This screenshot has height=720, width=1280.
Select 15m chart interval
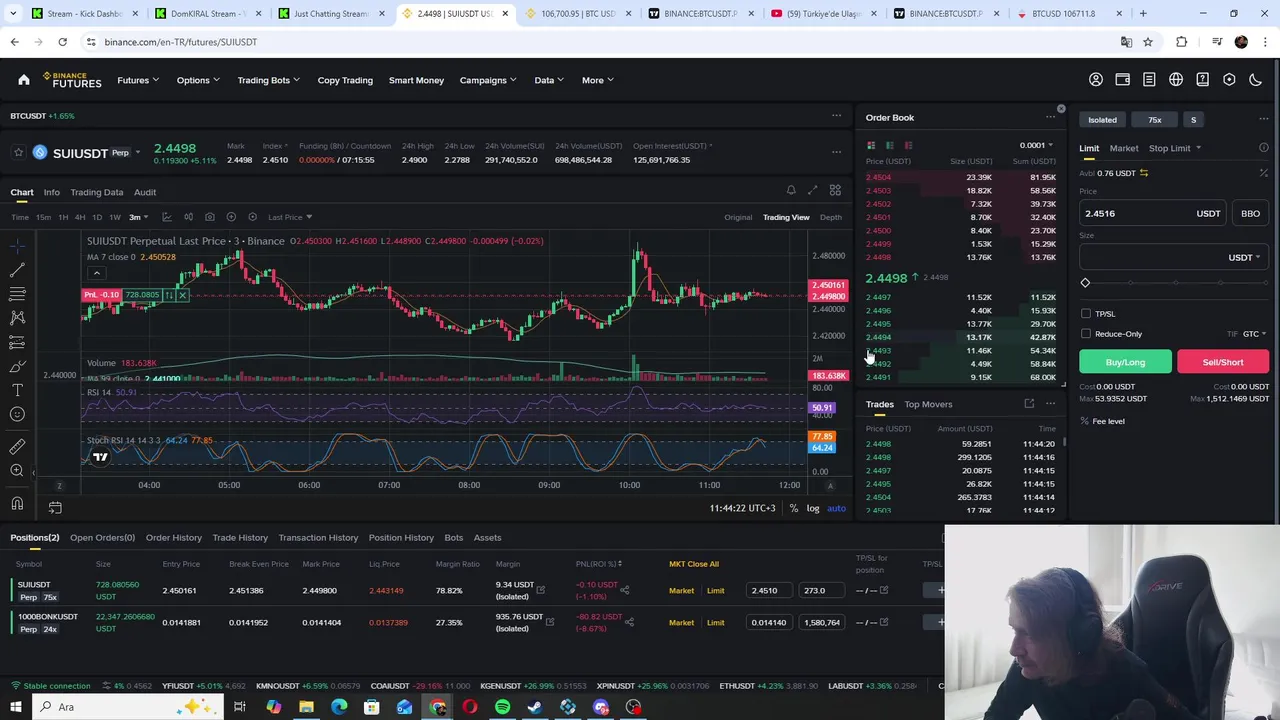(x=43, y=217)
